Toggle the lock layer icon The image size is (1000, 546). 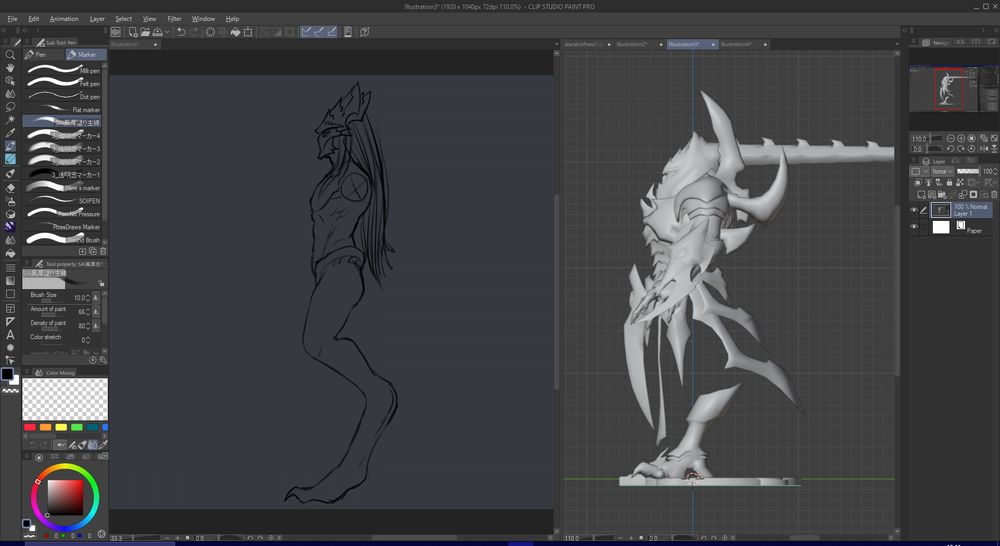tap(950, 182)
